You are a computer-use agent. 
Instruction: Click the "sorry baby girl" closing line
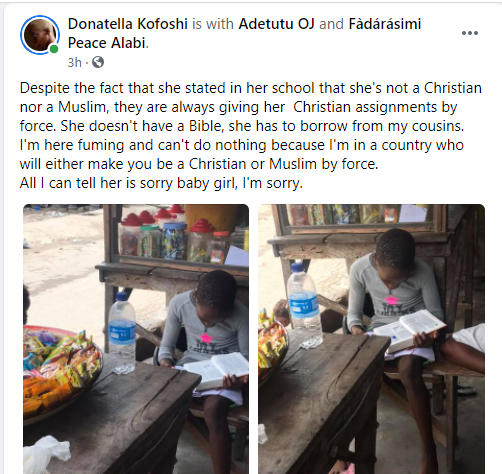click(x=161, y=183)
